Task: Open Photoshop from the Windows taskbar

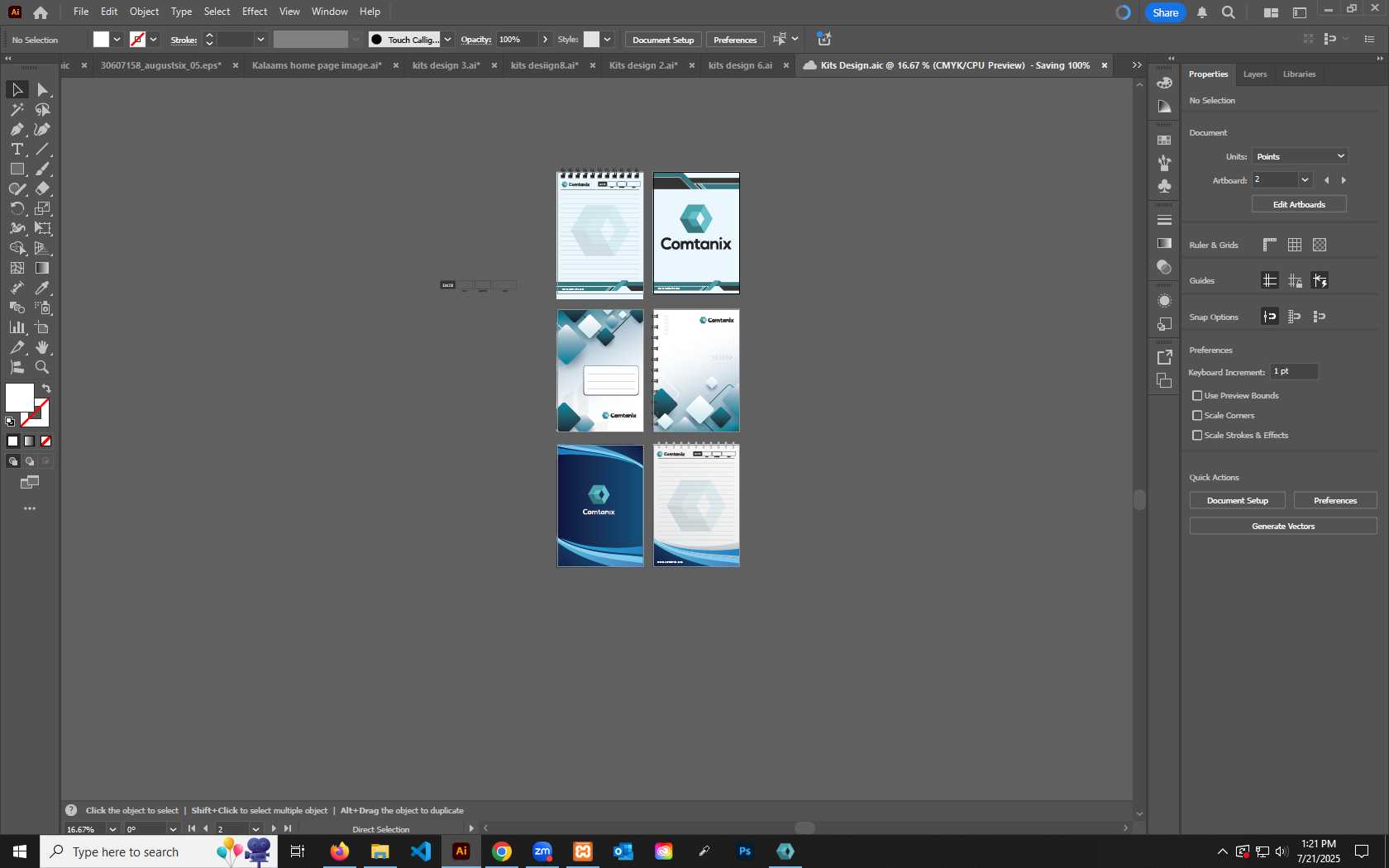Action: click(x=745, y=851)
